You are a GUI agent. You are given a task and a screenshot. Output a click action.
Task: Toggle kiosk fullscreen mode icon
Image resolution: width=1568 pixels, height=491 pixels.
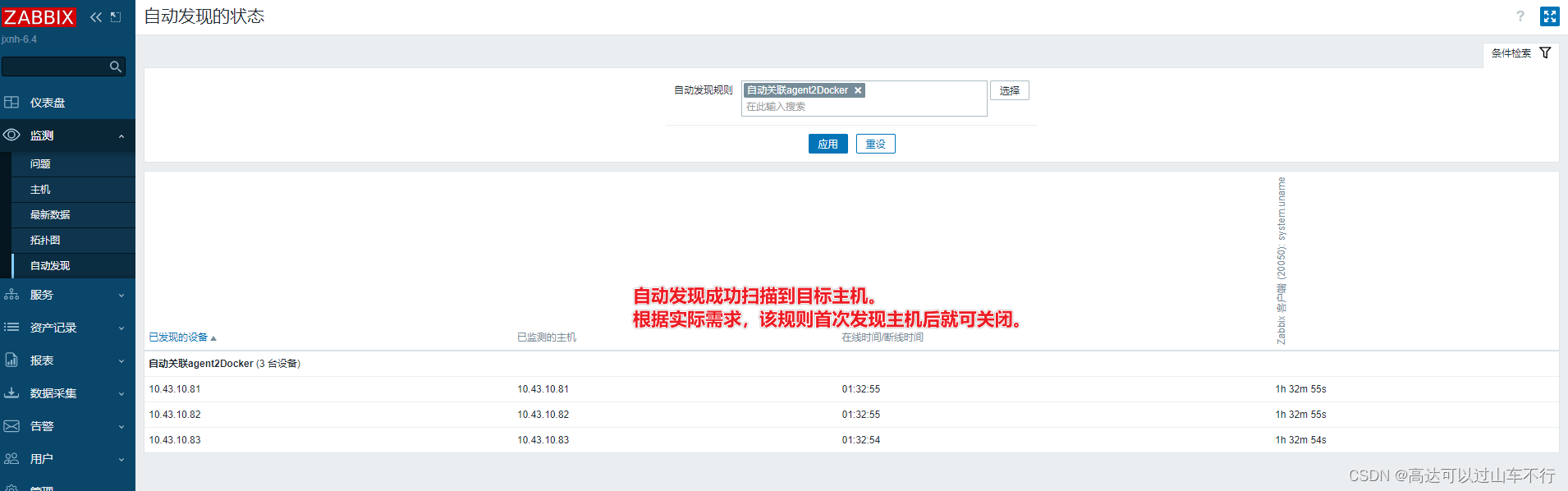coord(1549,16)
